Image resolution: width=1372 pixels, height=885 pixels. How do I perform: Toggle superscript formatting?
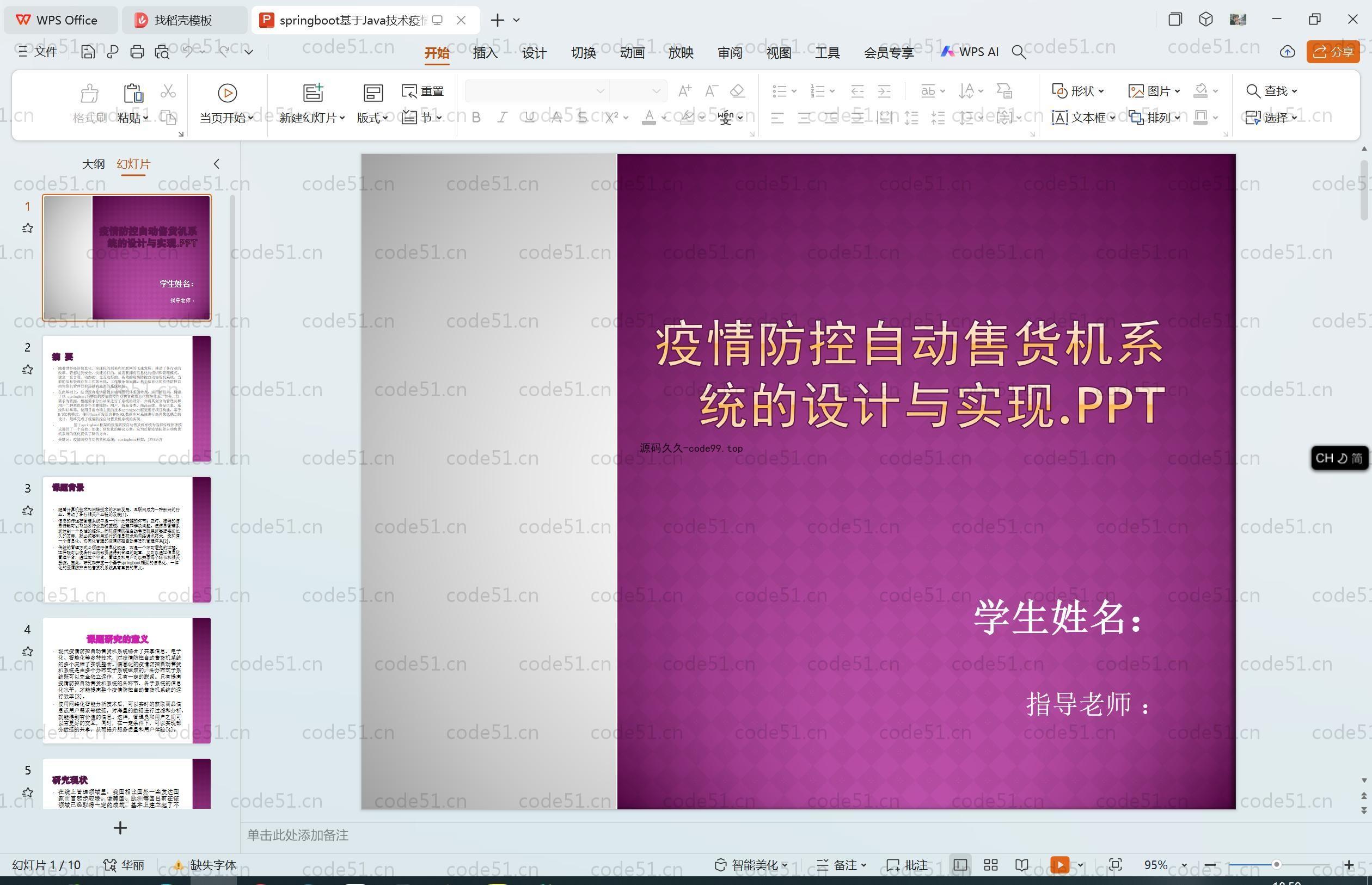pyautogui.click(x=611, y=117)
